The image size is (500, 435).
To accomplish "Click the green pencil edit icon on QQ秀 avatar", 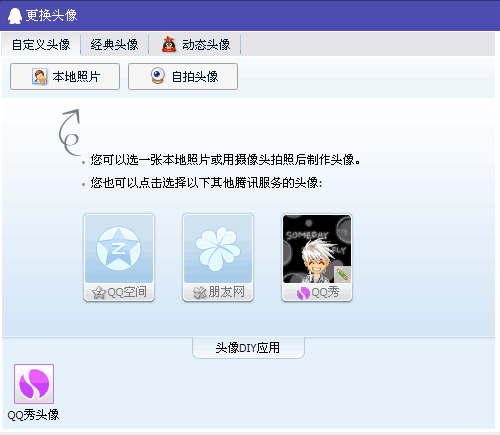I will point(342,274).
